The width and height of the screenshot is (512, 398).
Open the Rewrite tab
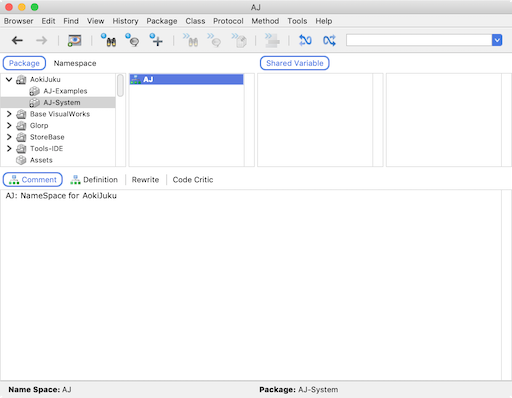[145, 180]
